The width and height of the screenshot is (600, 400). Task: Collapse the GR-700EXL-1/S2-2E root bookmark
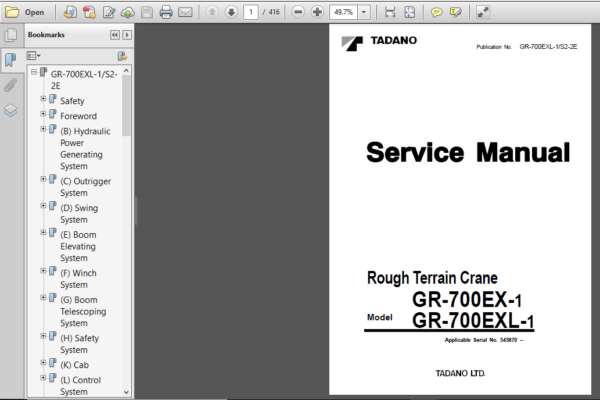pyautogui.click(x=34, y=72)
